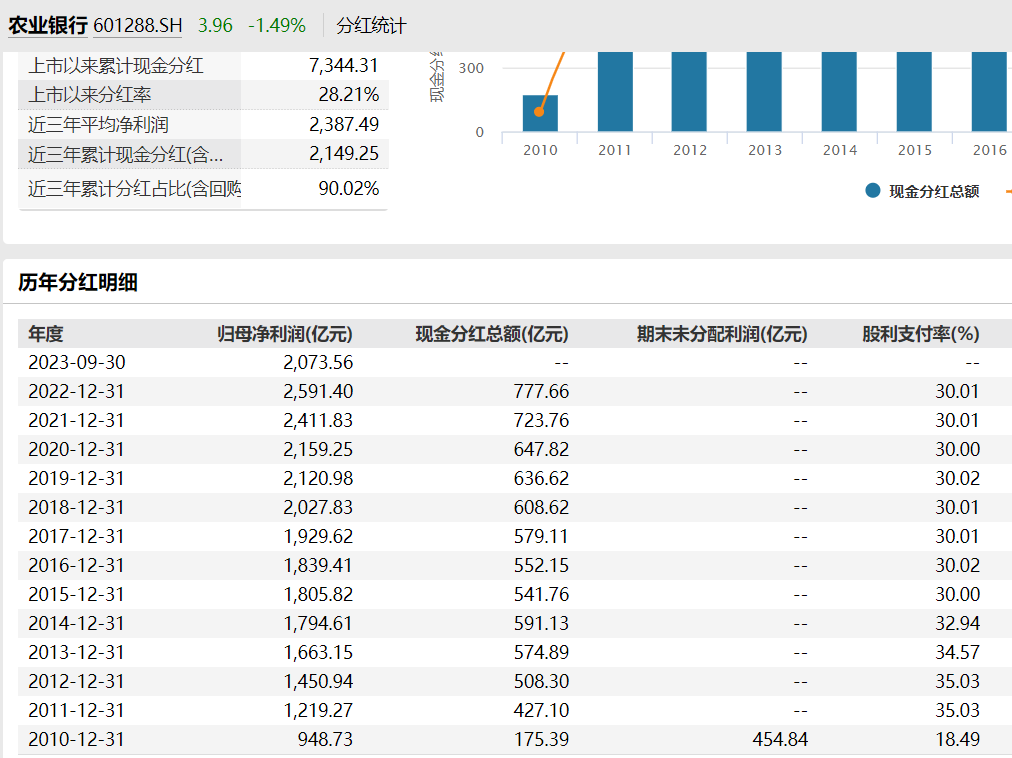The image size is (1012, 758).
Task: Select the 2014-12-31 row date
Action: tap(76, 624)
